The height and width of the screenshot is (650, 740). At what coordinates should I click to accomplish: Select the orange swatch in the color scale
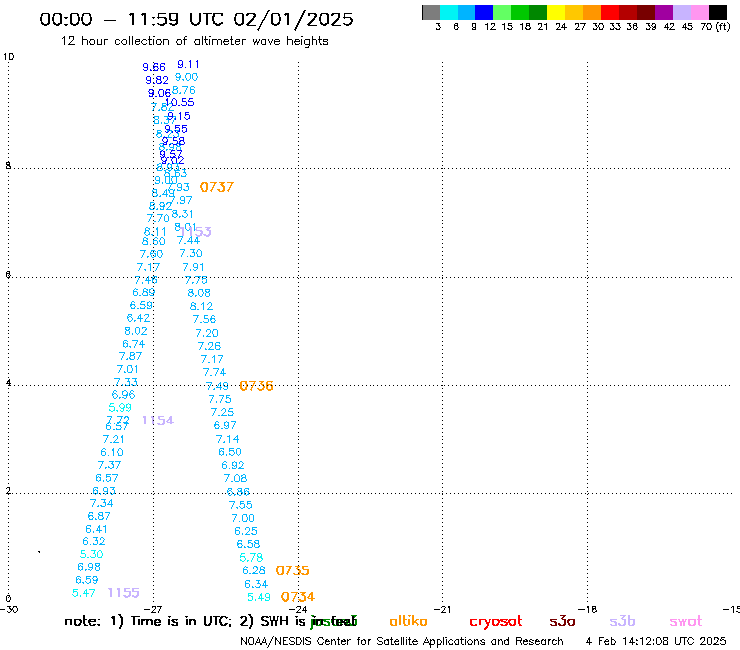pyautogui.click(x=592, y=12)
